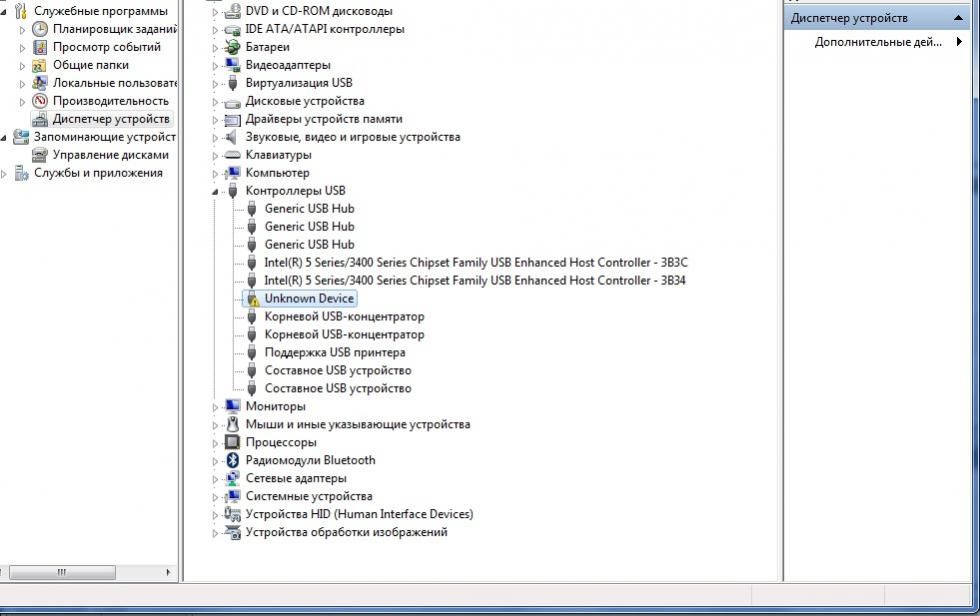Click the left pane scroll right arrow
Image resolution: width=980 pixels, height=616 pixels.
point(168,572)
